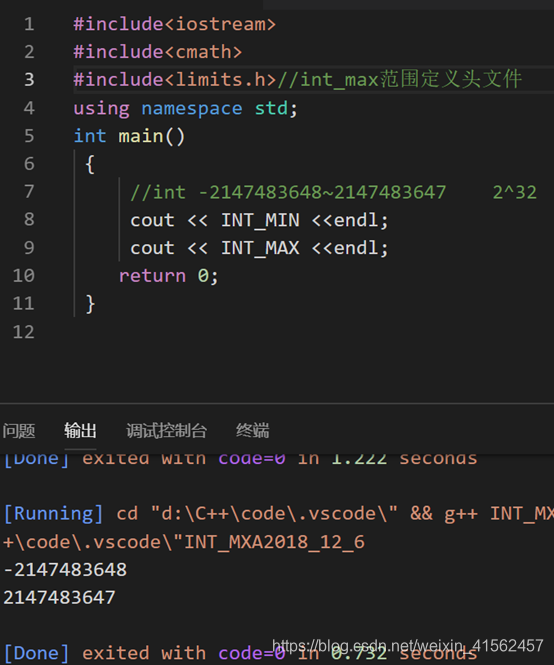This screenshot has width=554, height=665.
Task: Click the '1.222 seconds' output text
Action: (404, 459)
